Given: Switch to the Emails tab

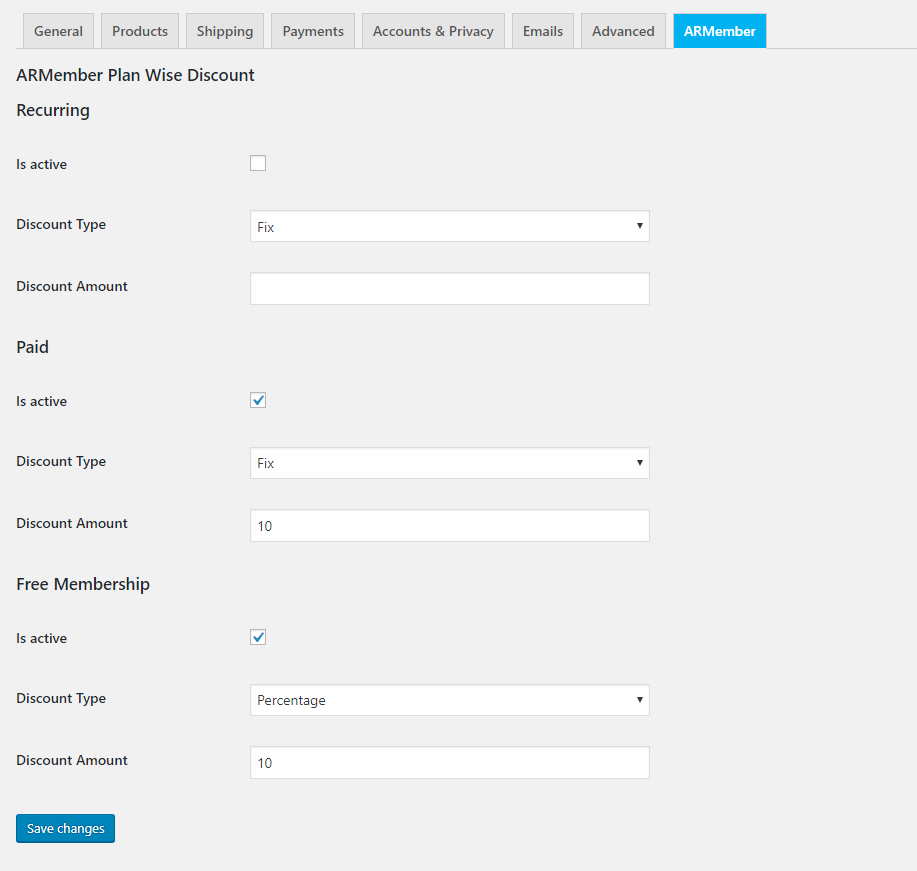Looking at the screenshot, I should click(x=543, y=31).
